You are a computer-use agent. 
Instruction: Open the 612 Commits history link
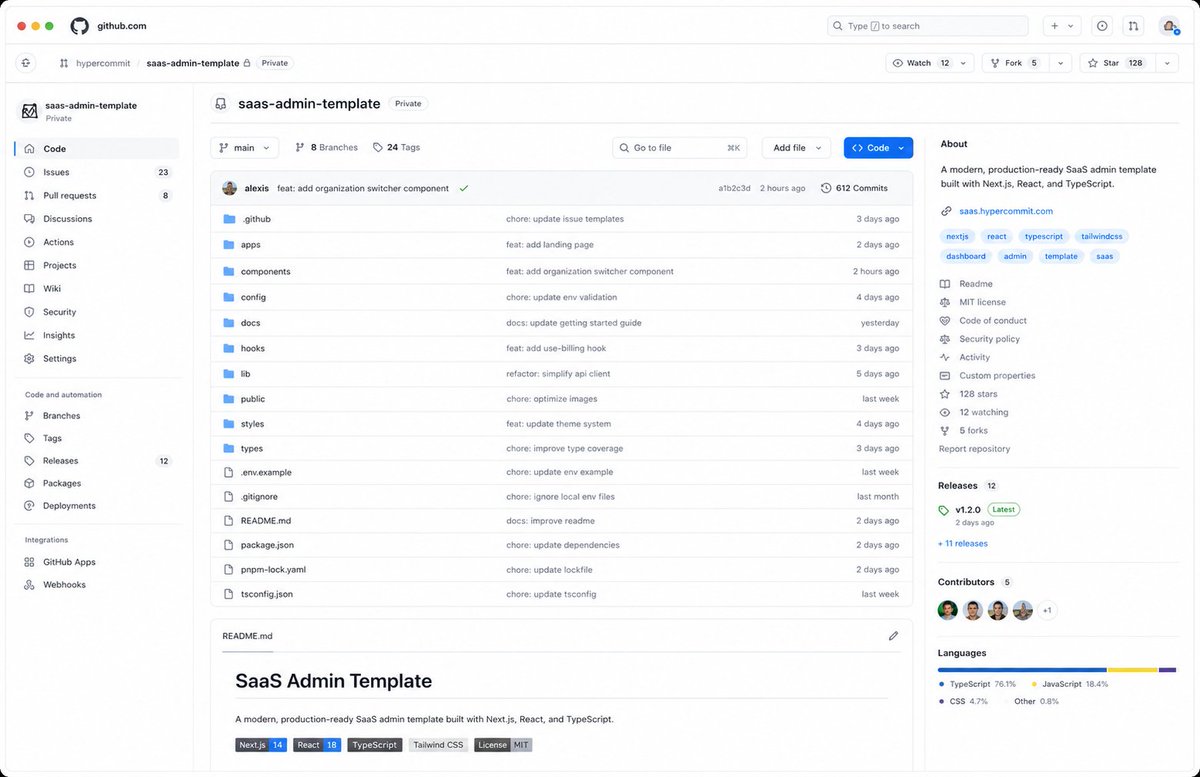(854, 188)
